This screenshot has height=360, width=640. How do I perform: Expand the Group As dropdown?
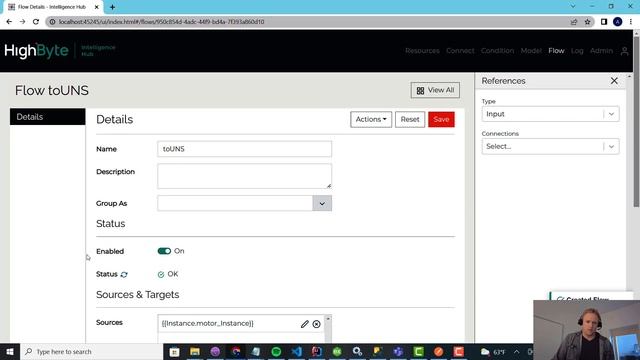pos(322,203)
